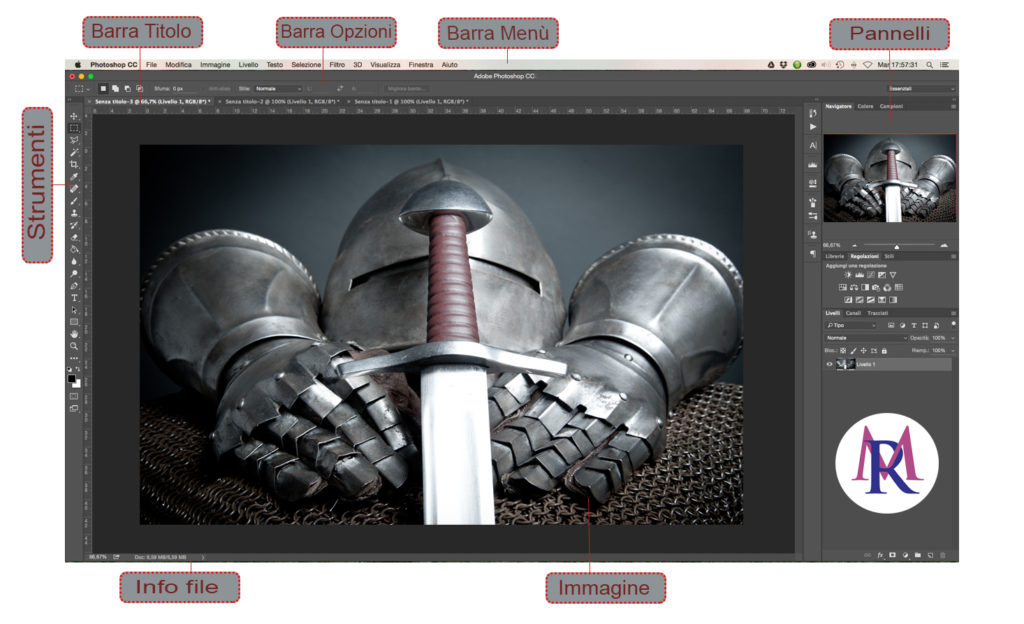Click New selection mode button
The width and height of the screenshot is (1024, 624).
tap(103, 89)
